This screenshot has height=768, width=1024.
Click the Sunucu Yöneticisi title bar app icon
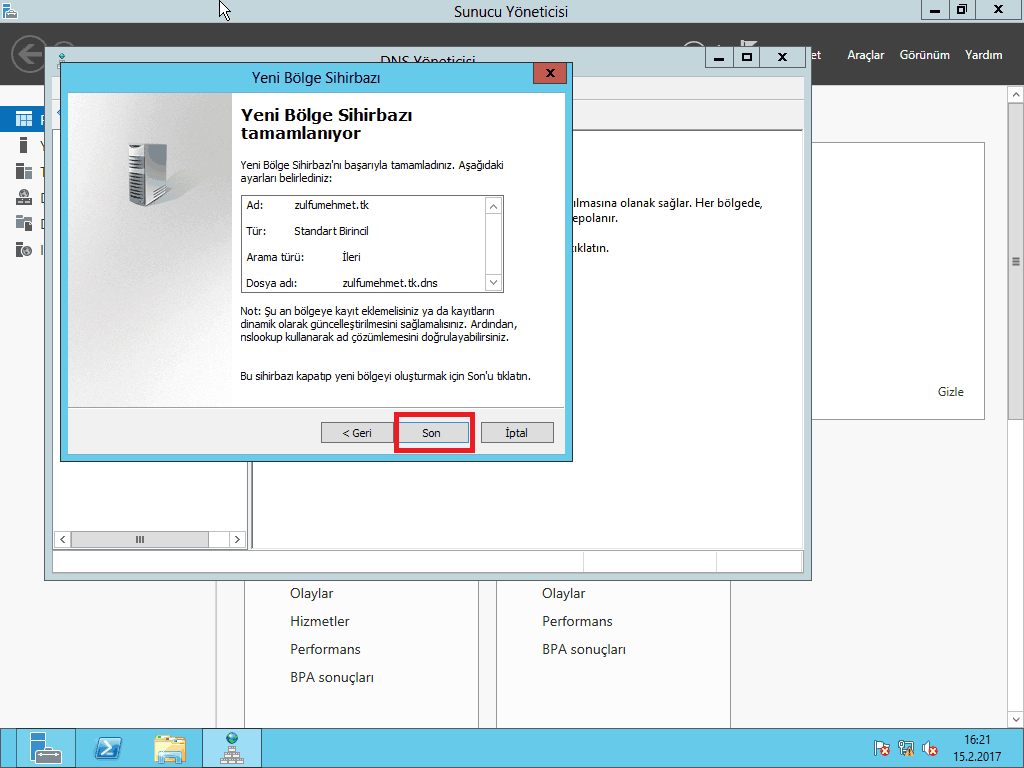pos(10,10)
